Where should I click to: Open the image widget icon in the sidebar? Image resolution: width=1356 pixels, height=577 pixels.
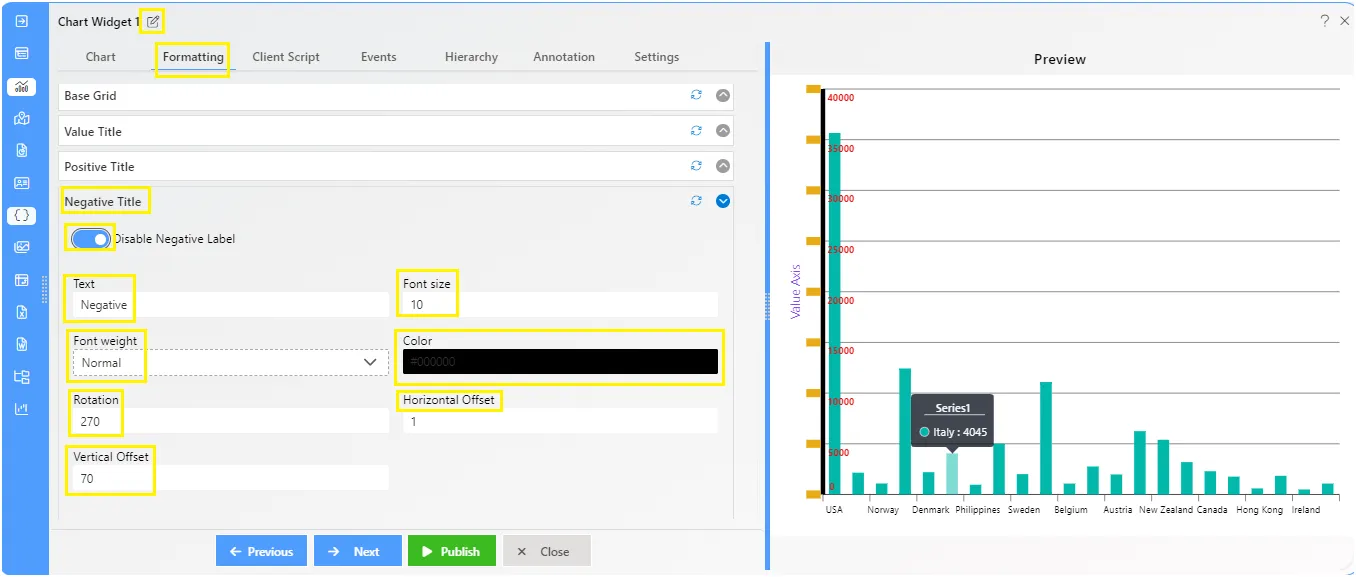tap(22, 248)
